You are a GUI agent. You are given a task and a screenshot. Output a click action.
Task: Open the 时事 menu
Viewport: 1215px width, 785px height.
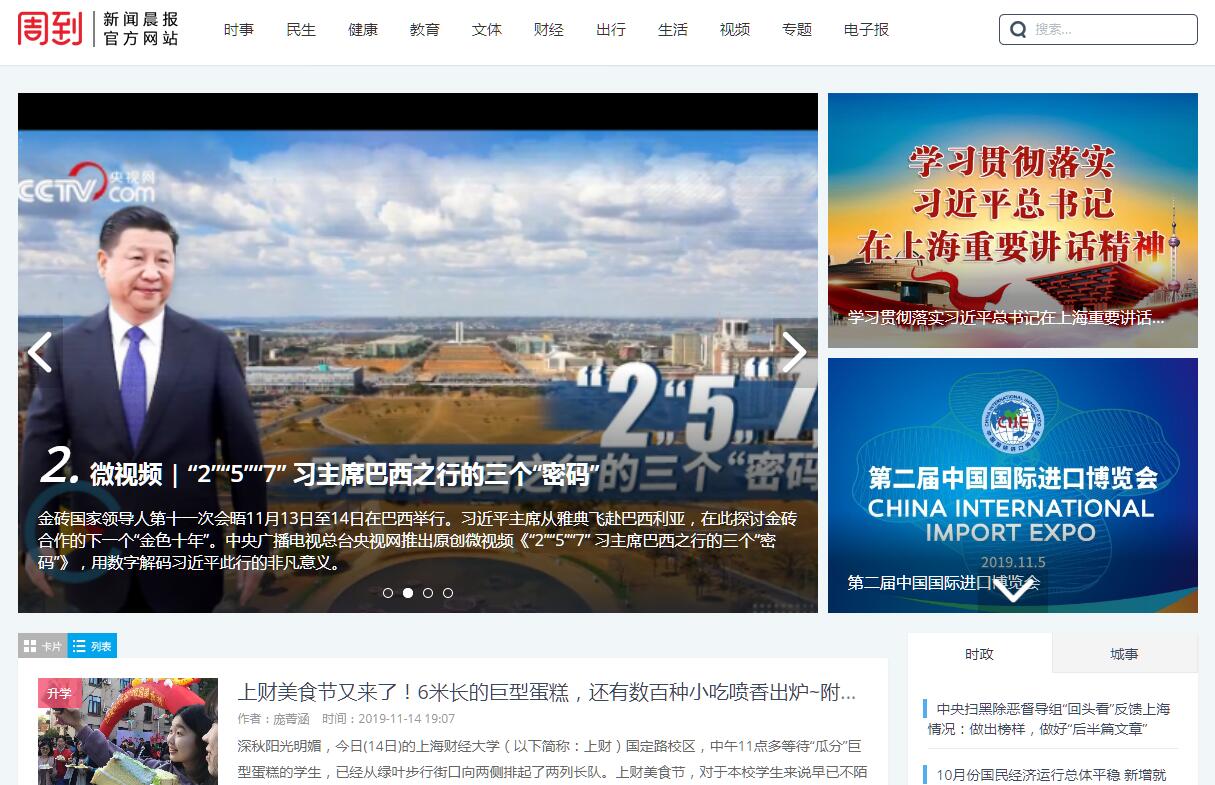click(239, 30)
